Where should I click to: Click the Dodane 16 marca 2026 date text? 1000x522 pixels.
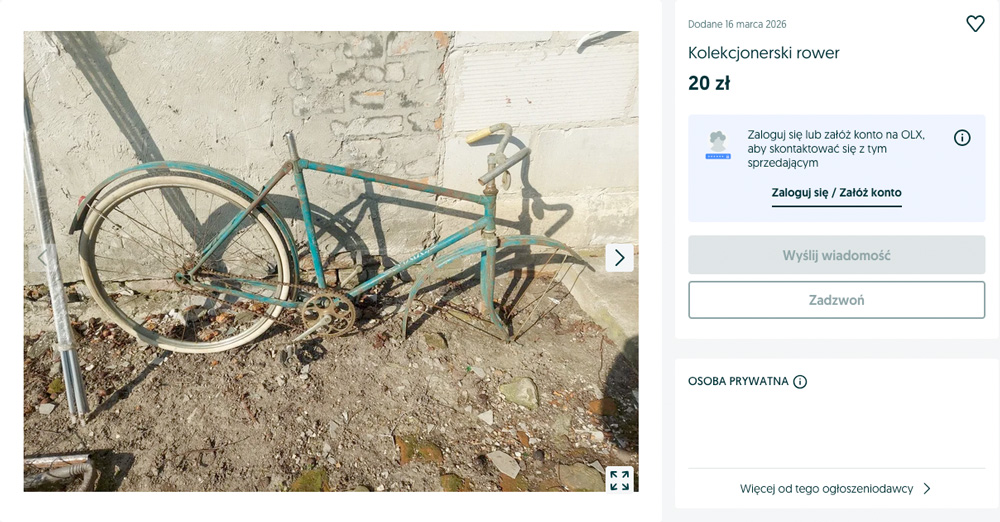(x=737, y=24)
